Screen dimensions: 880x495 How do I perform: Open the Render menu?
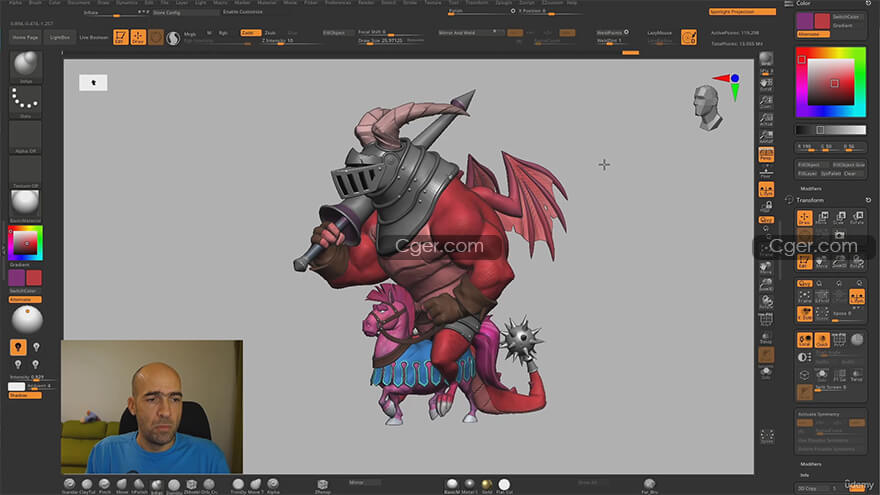[x=366, y=3]
